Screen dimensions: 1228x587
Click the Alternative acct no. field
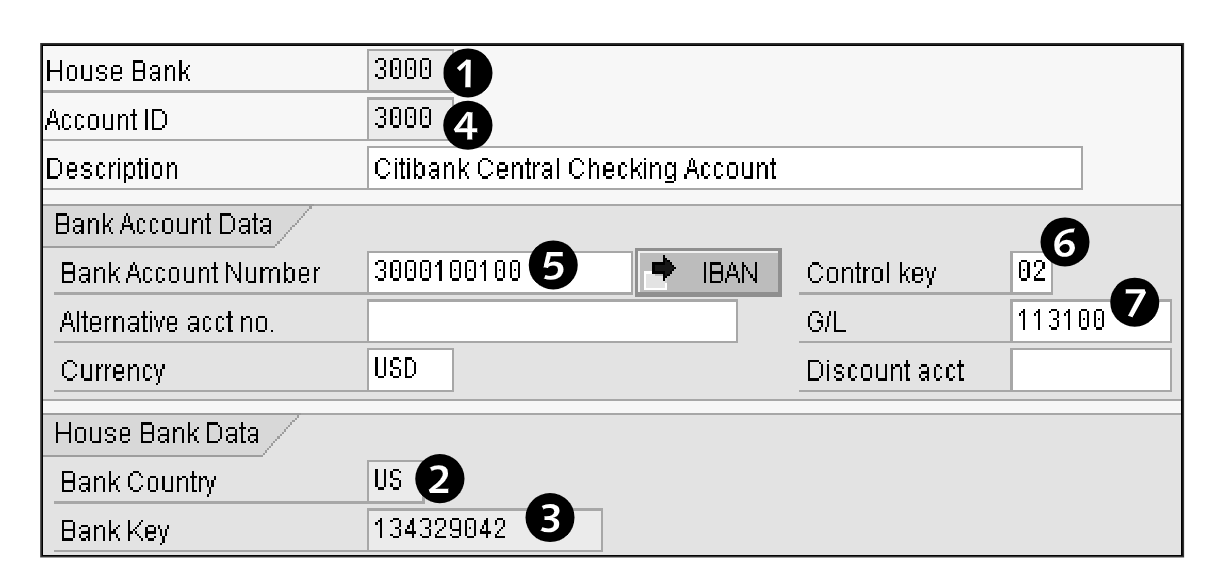pyautogui.click(x=552, y=321)
